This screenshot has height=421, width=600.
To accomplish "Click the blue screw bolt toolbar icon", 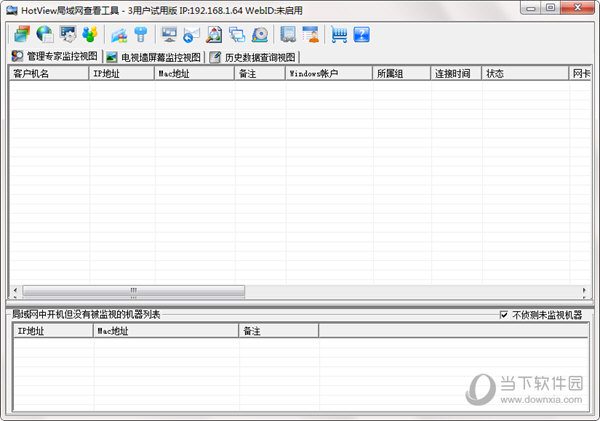I will pyautogui.click(x=141, y=34).
